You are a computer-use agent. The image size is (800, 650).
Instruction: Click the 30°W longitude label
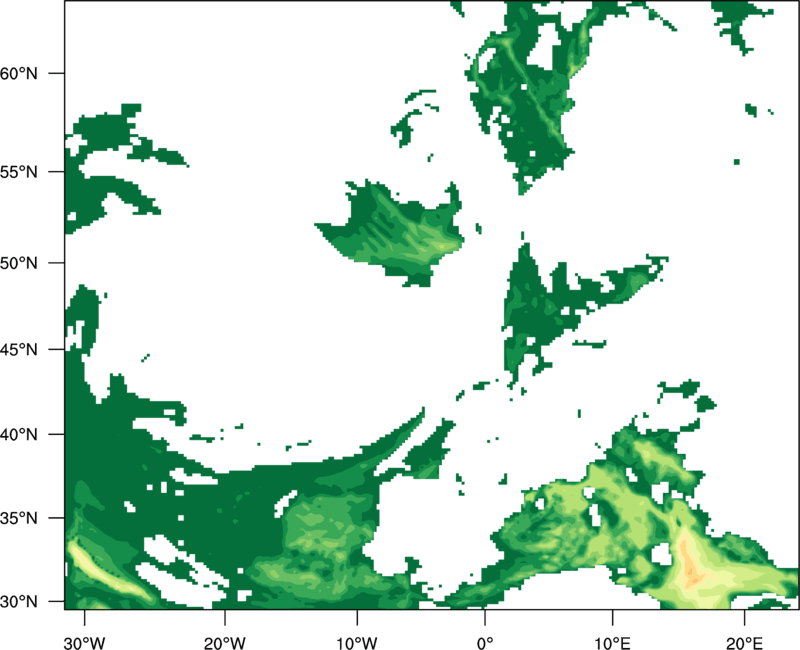[85, 643]
